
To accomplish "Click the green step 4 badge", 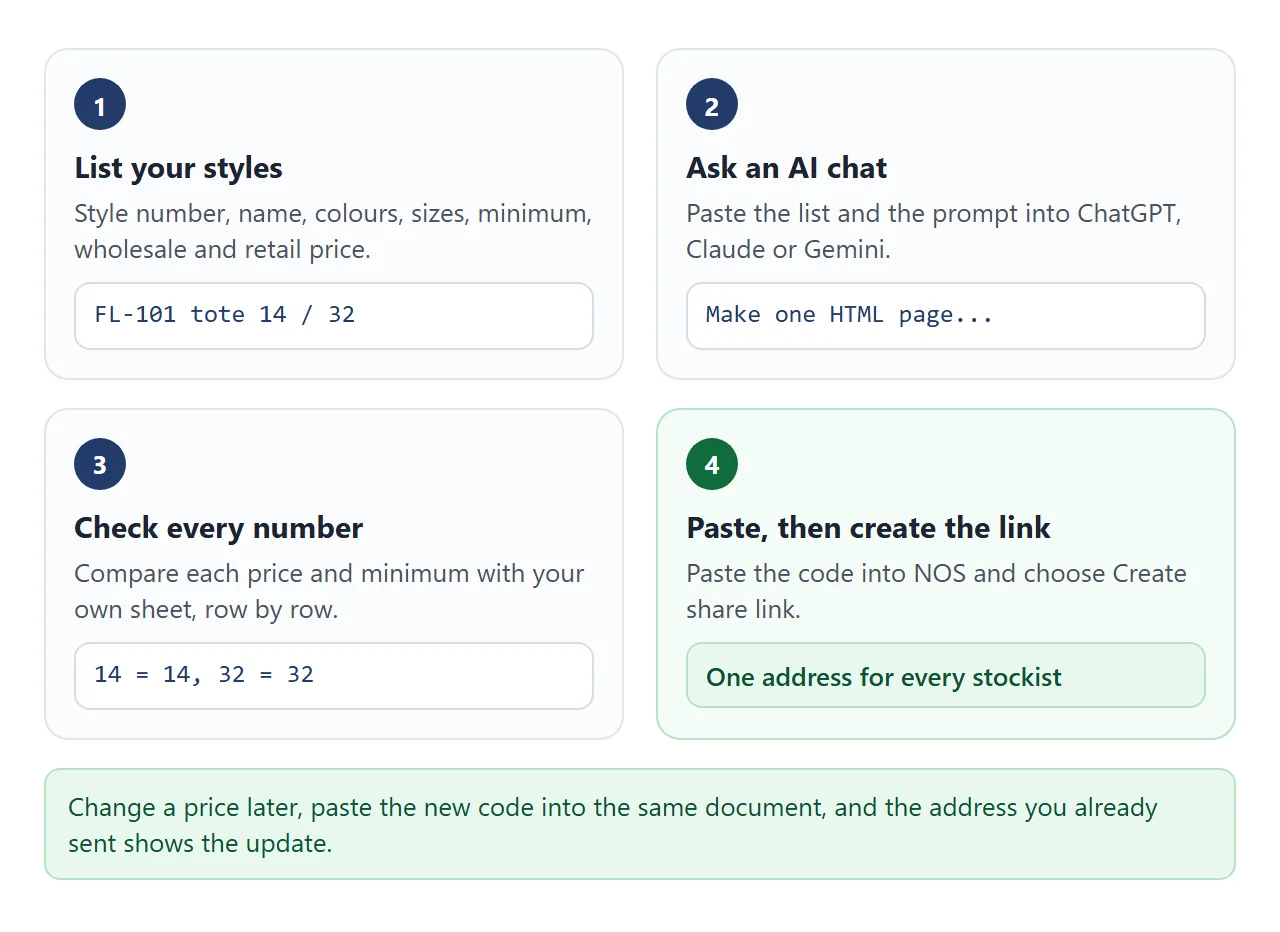I will 712,464.
